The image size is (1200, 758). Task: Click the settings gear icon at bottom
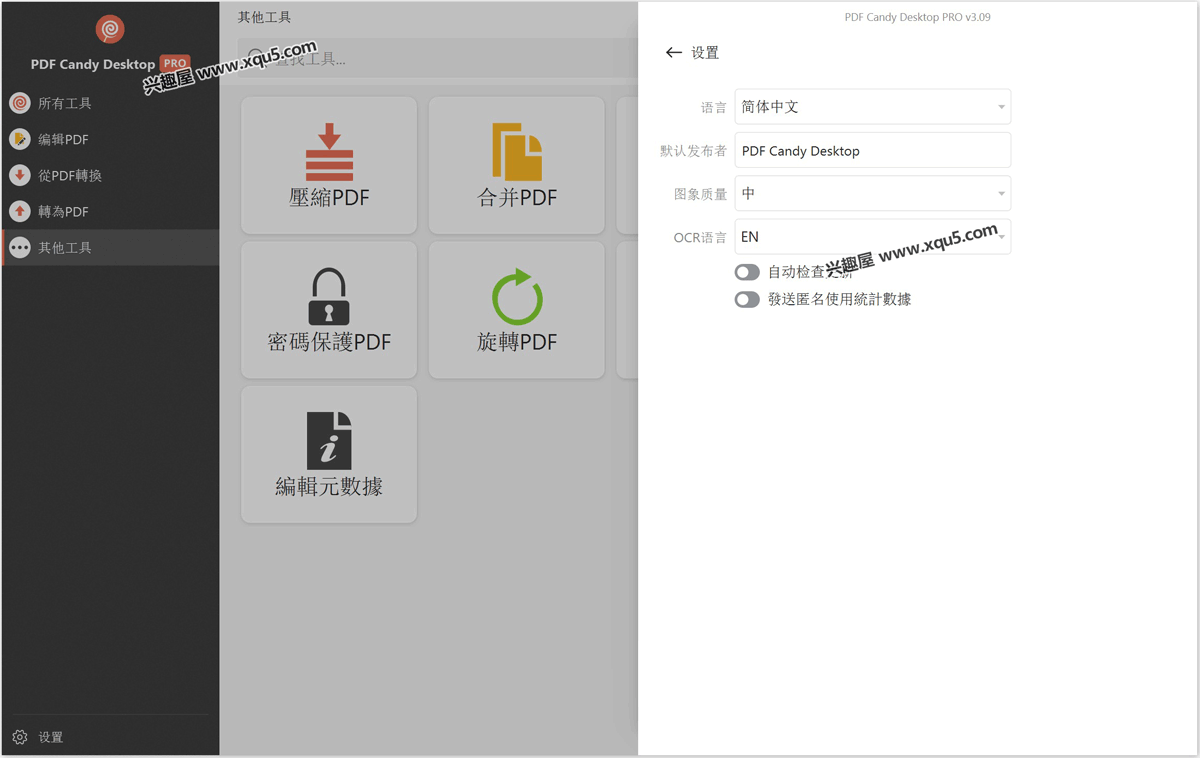pos(20,737)
